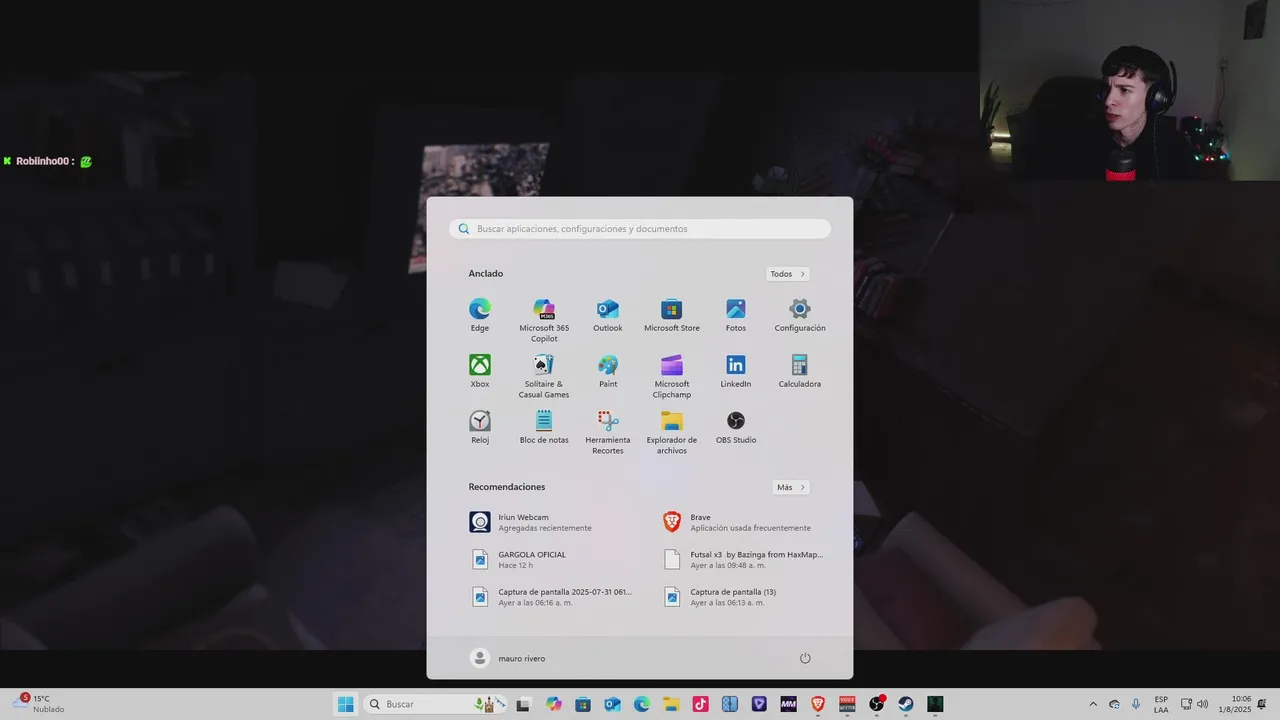Screen dimensions: 1280x720
Task: Open TikTok icon on the taskbar
Action: click(700, 704)
